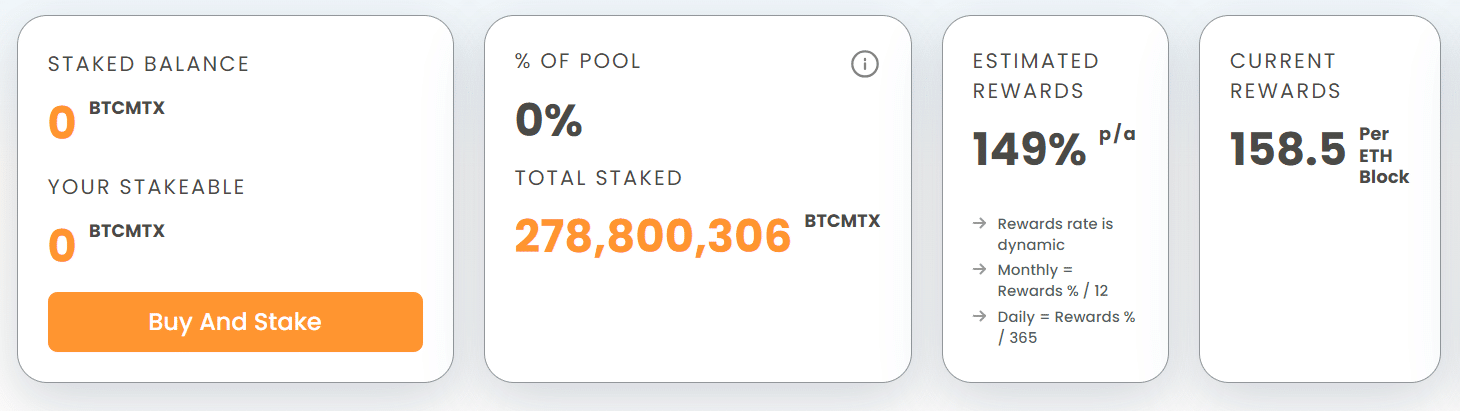Click the arrow beside Daily rewards note
This screenshot has width=1460, height=411.
click(979, 316)
